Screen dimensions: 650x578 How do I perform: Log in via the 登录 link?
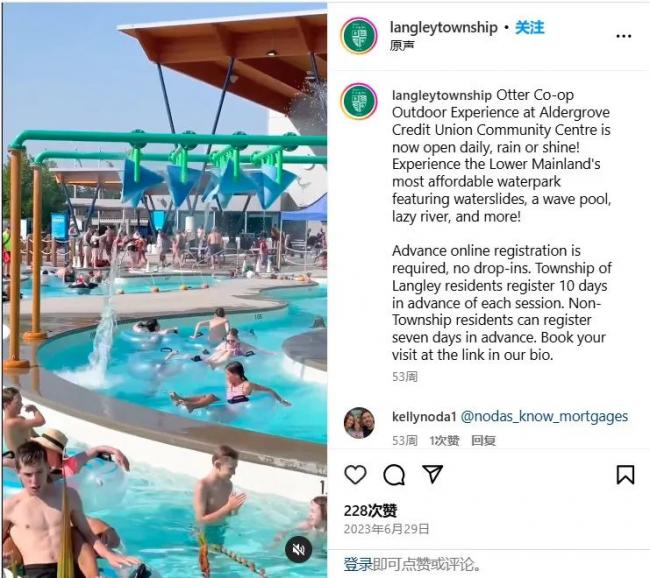coord(358,564)
